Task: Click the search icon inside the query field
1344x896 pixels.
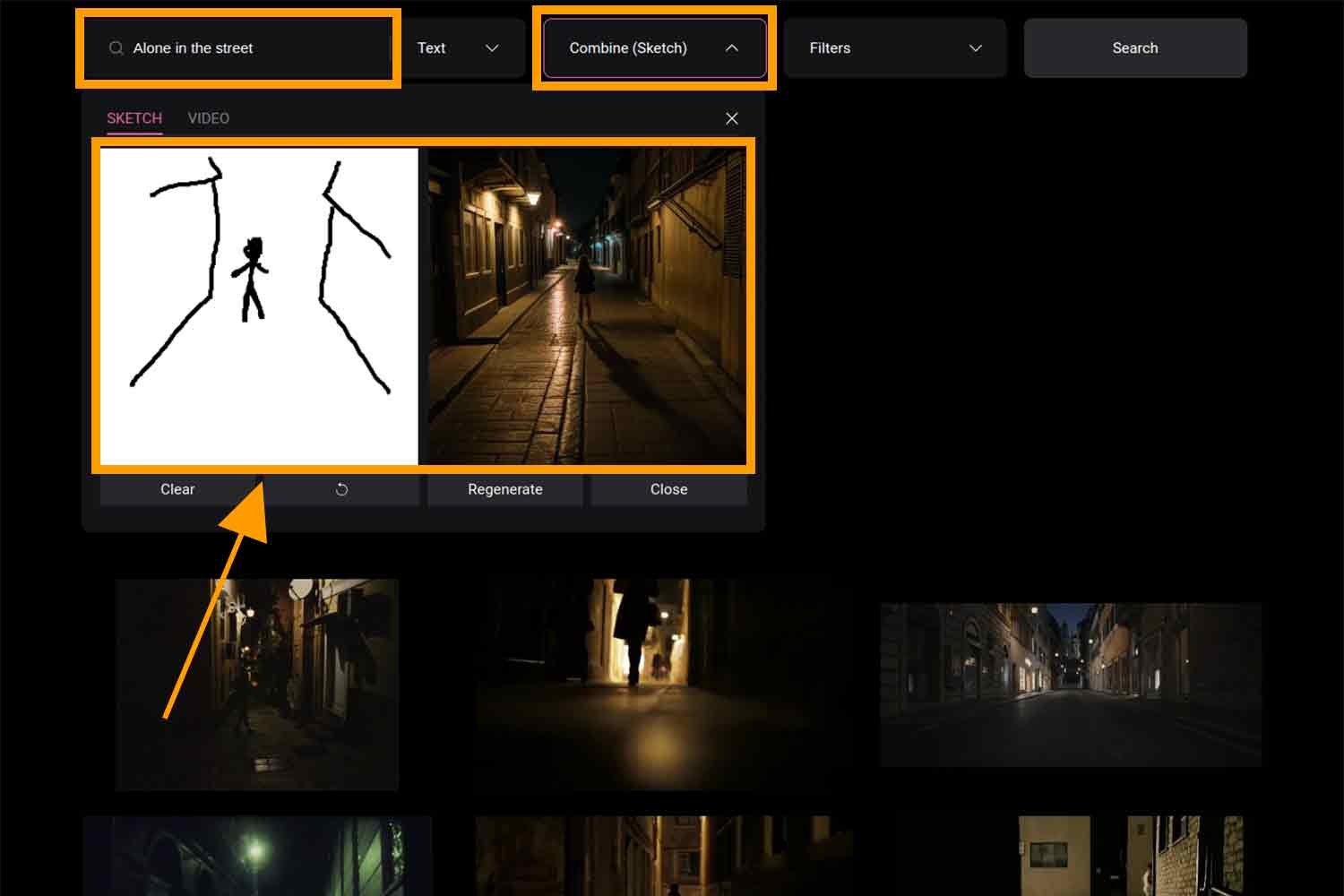Action: pos(116,47)
